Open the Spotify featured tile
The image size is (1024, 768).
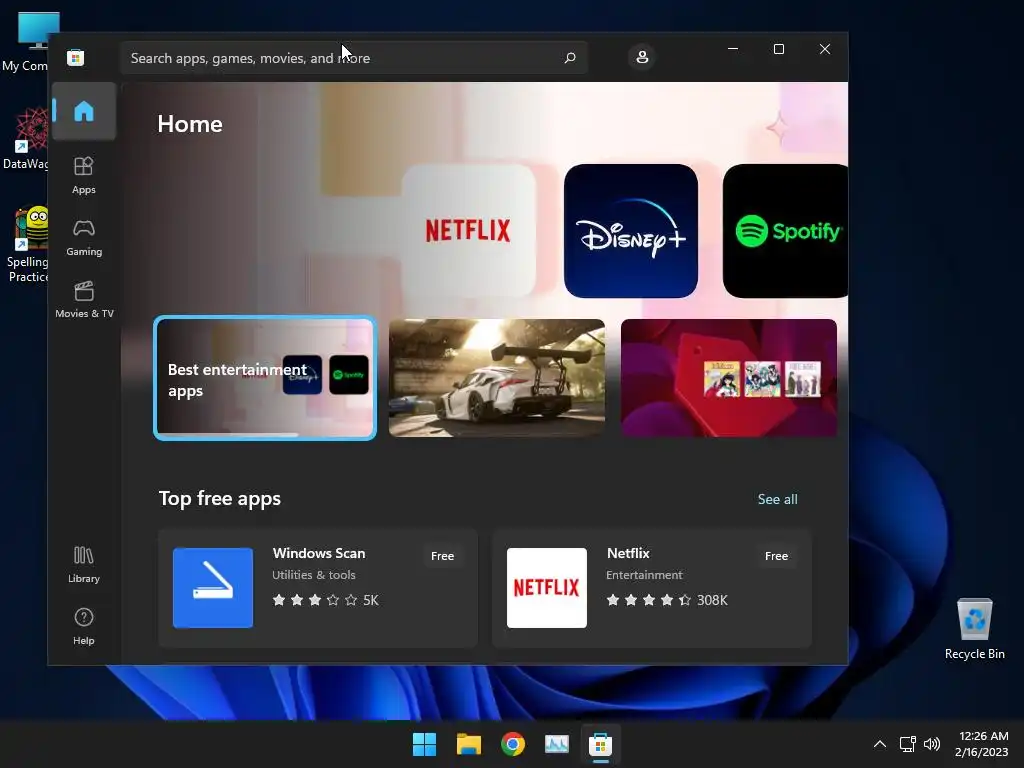point(785,231)
